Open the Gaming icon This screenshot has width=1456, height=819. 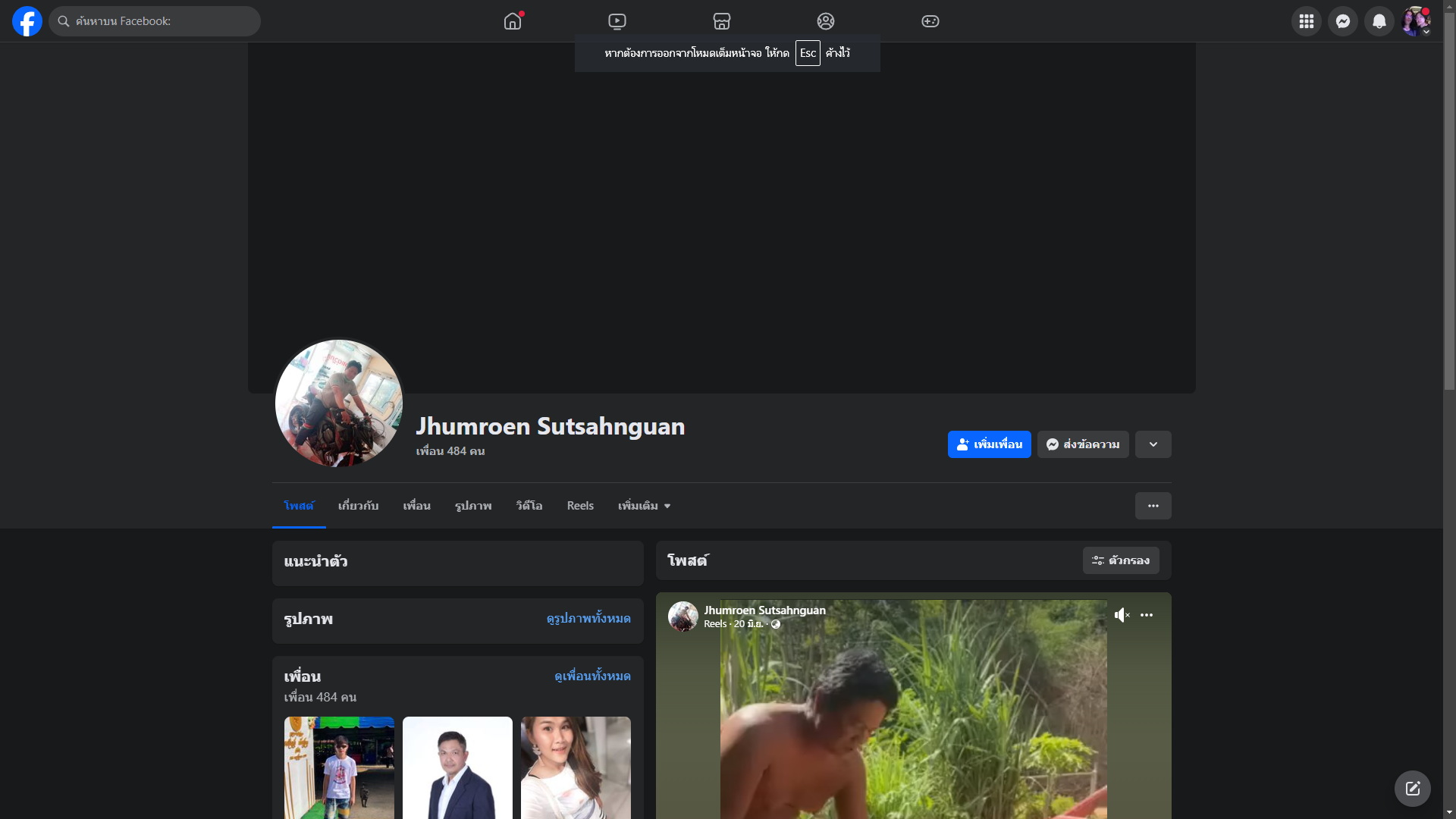pos(930,21)
